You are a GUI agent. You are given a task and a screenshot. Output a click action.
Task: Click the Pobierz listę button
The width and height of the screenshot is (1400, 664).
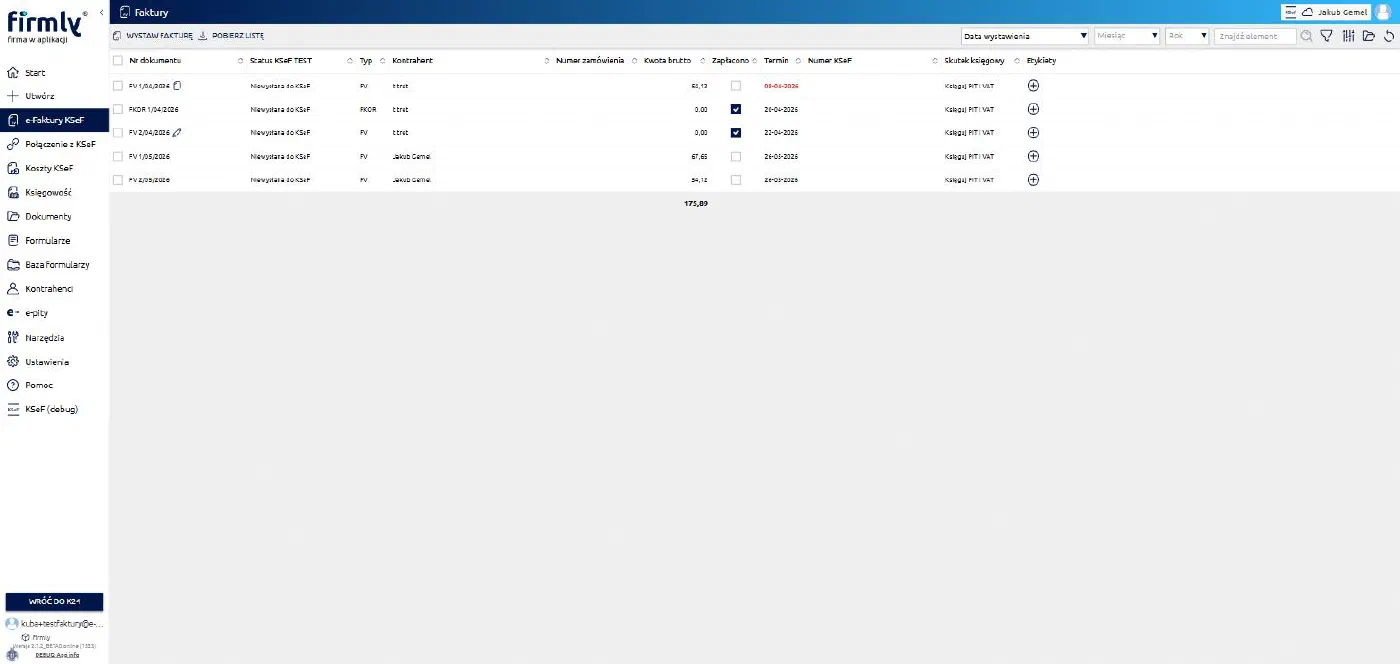[231, 36]
